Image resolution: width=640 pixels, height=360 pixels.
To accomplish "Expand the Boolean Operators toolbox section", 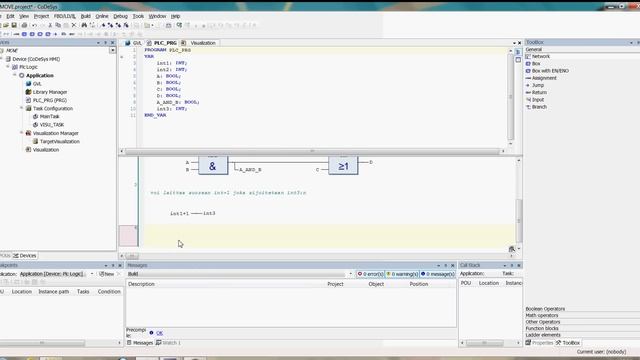I will point(582,309).
